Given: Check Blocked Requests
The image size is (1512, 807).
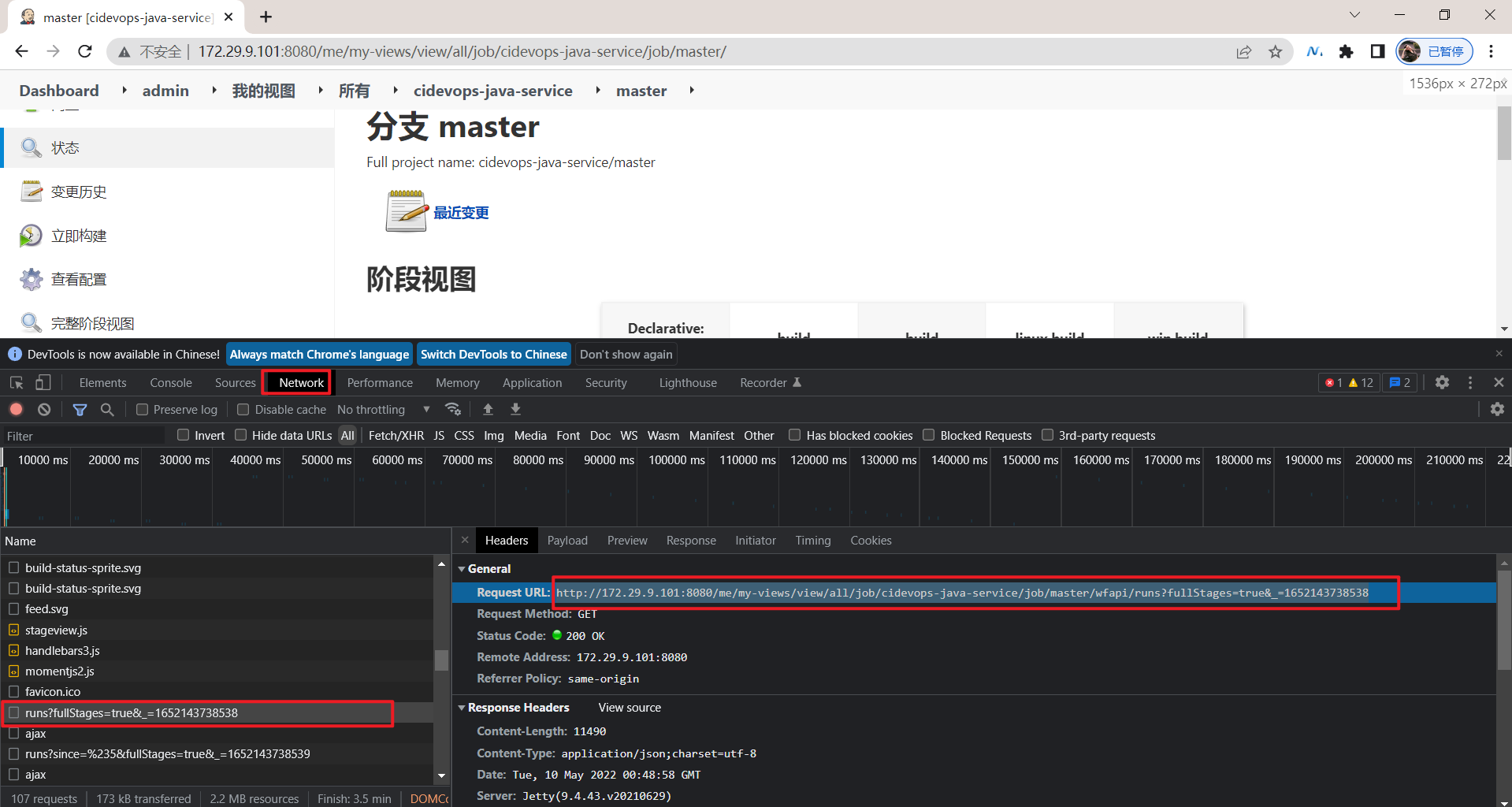Looking at the screenshot, I should (929, 435).
